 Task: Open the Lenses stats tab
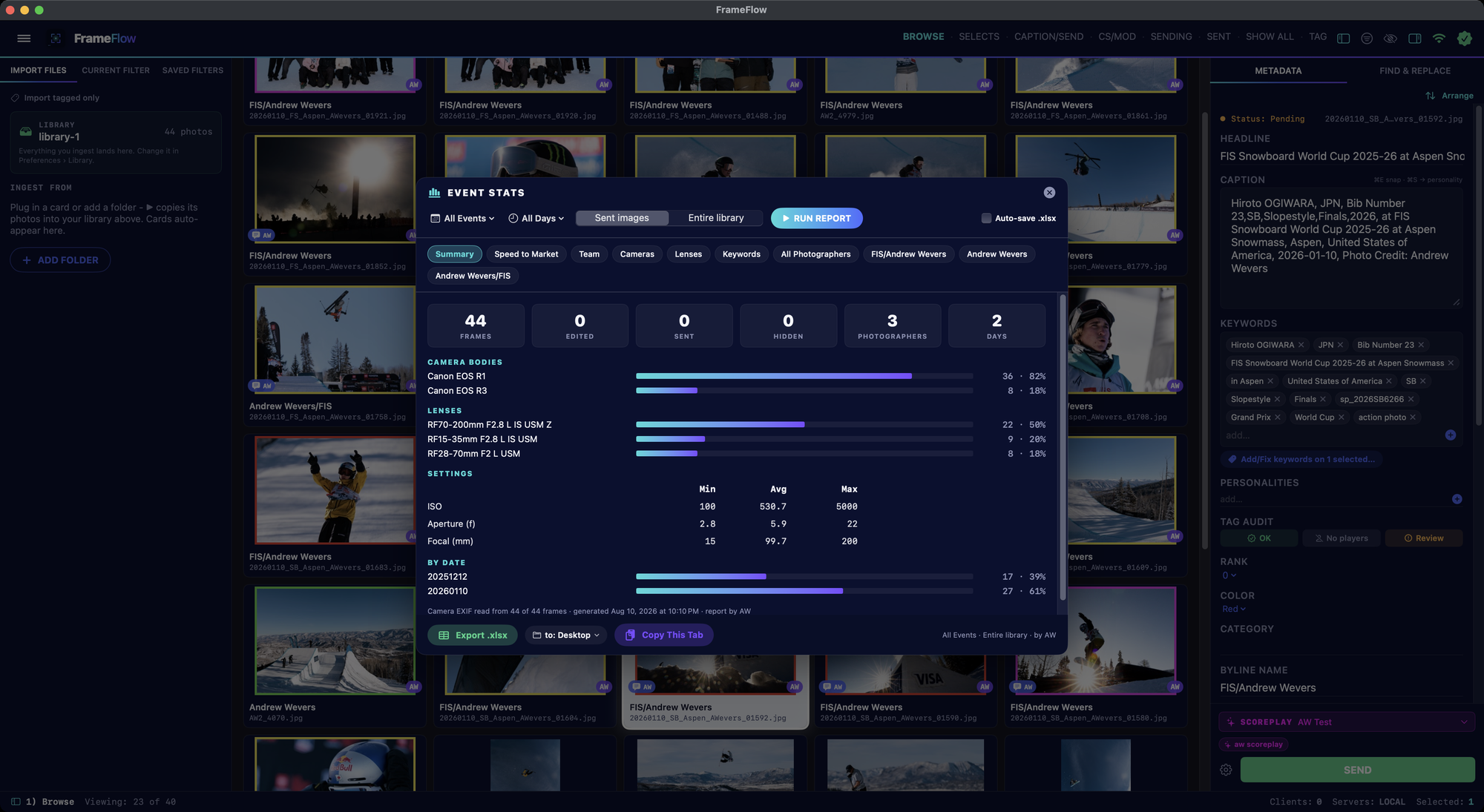(x=688, y=254)
